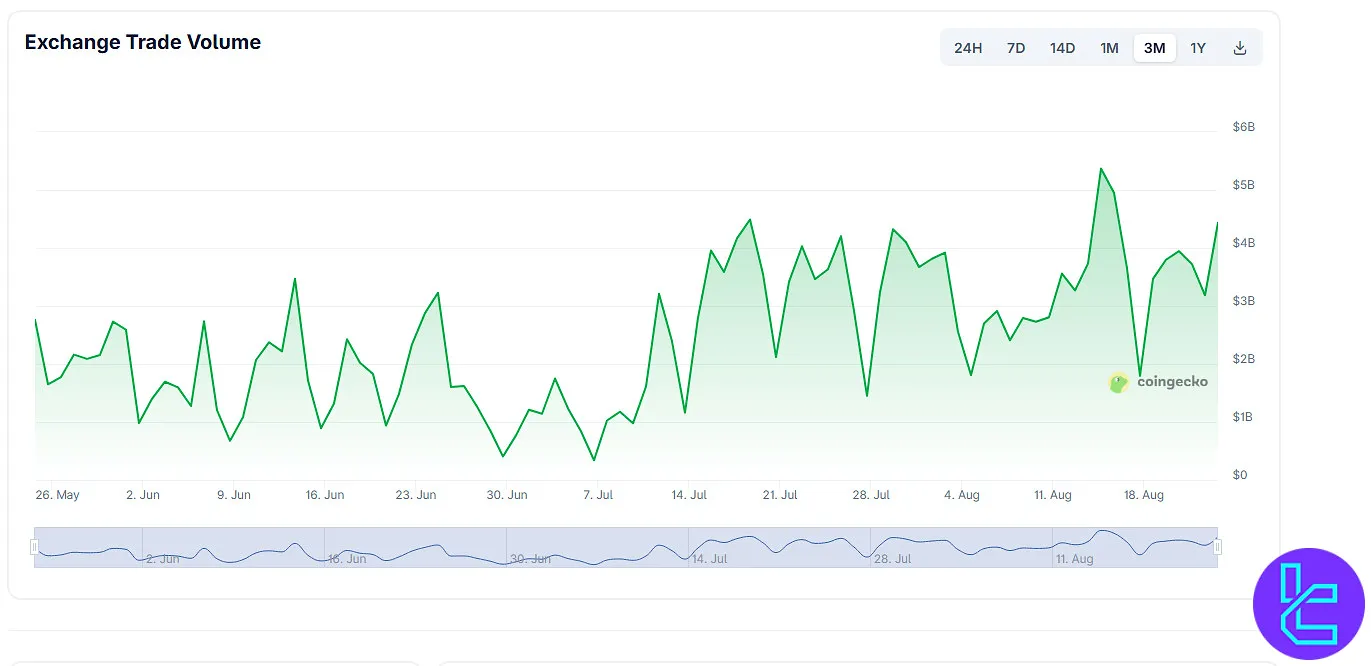Click the 9. Jun date label
1371x666 pixels.
click(x=234, y=495)
